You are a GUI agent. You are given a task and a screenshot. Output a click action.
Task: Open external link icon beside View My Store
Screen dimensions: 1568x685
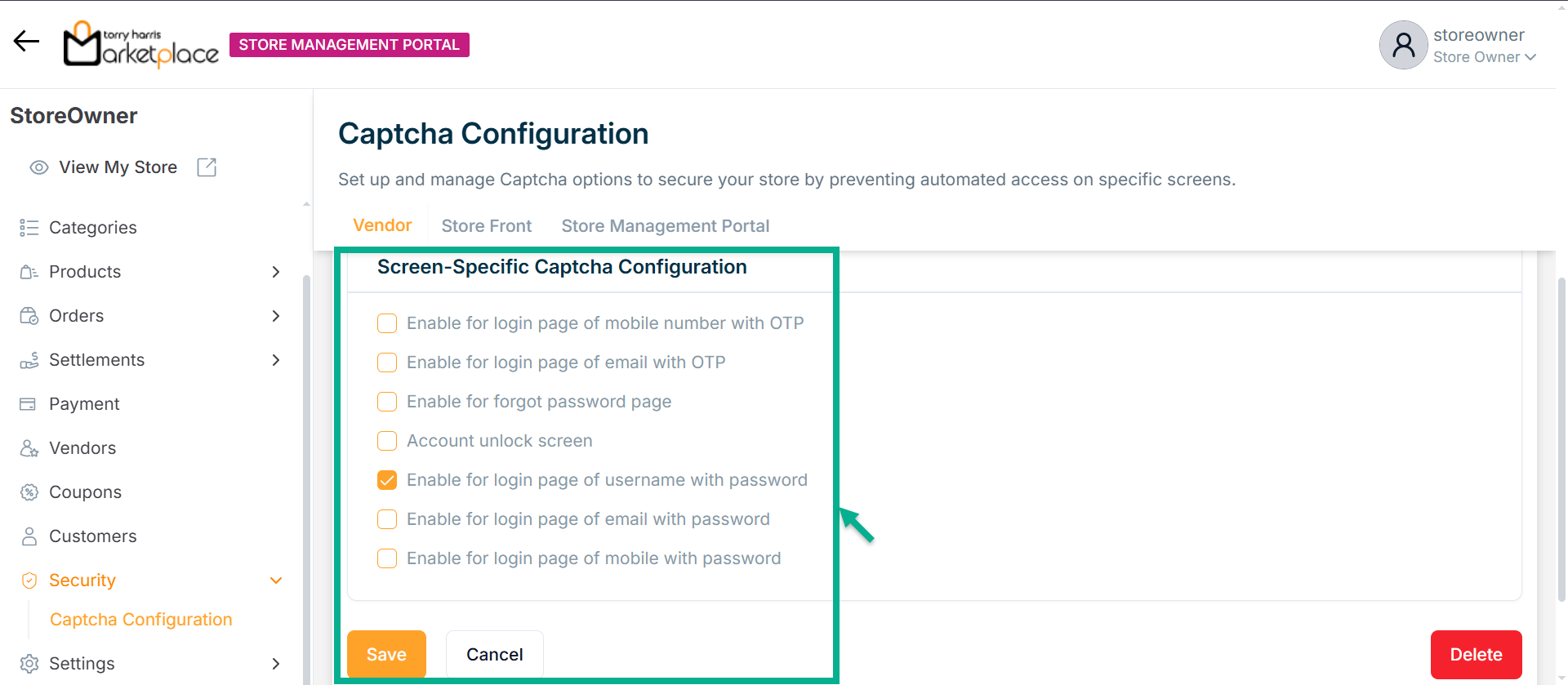[x=207, y=167]
